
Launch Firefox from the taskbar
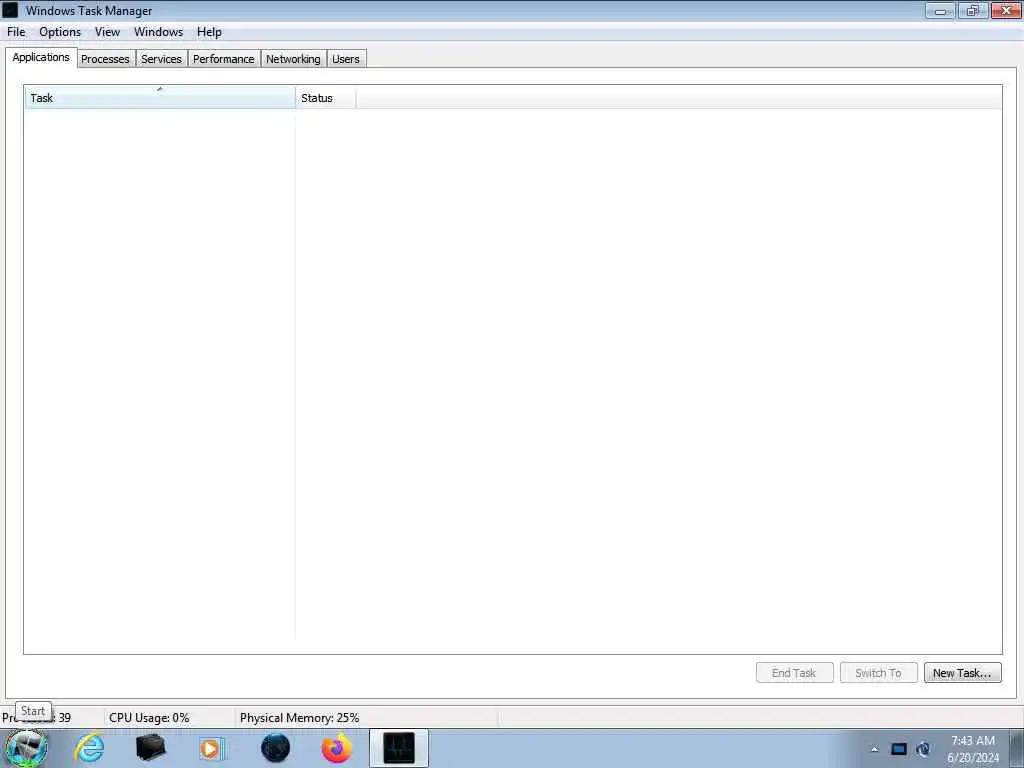pyautogui.click(x=336, y=748)
